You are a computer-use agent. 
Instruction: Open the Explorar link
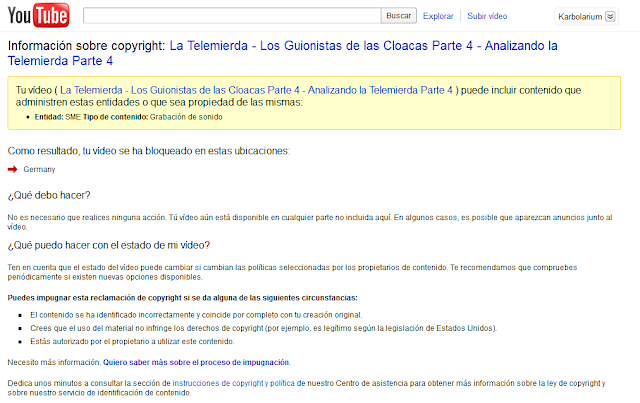click(438, 16)
